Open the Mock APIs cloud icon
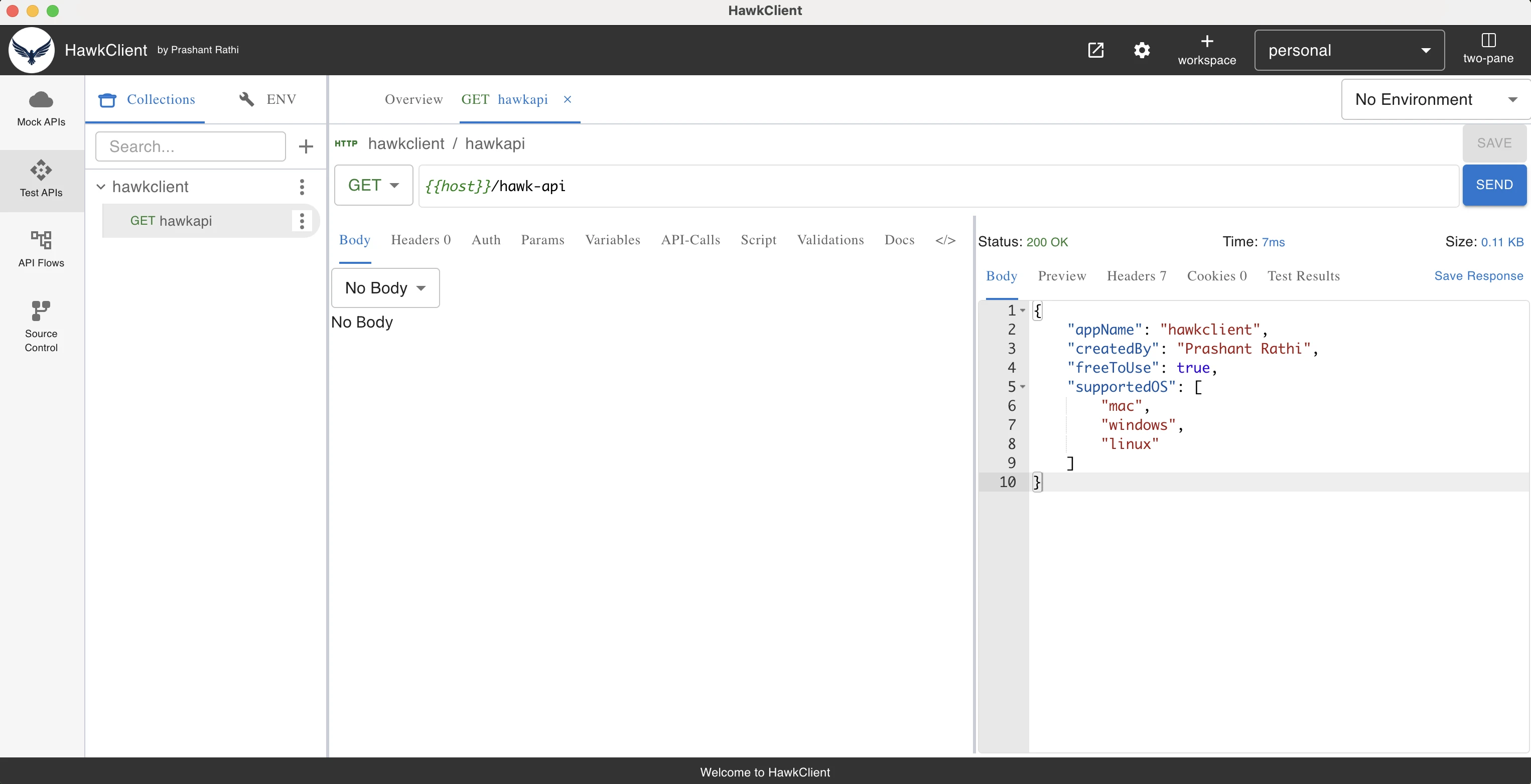The height and width of the screenshot is (784, 1531). (x=41, y=100)
